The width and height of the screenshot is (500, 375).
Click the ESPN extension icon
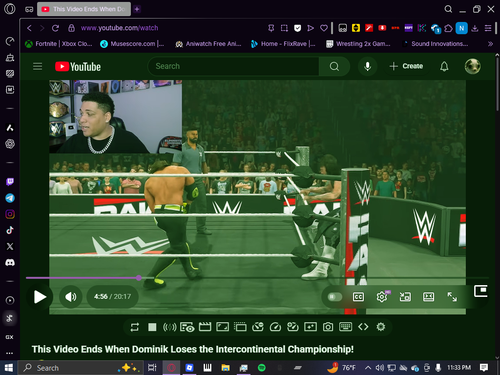pos(409,28)
